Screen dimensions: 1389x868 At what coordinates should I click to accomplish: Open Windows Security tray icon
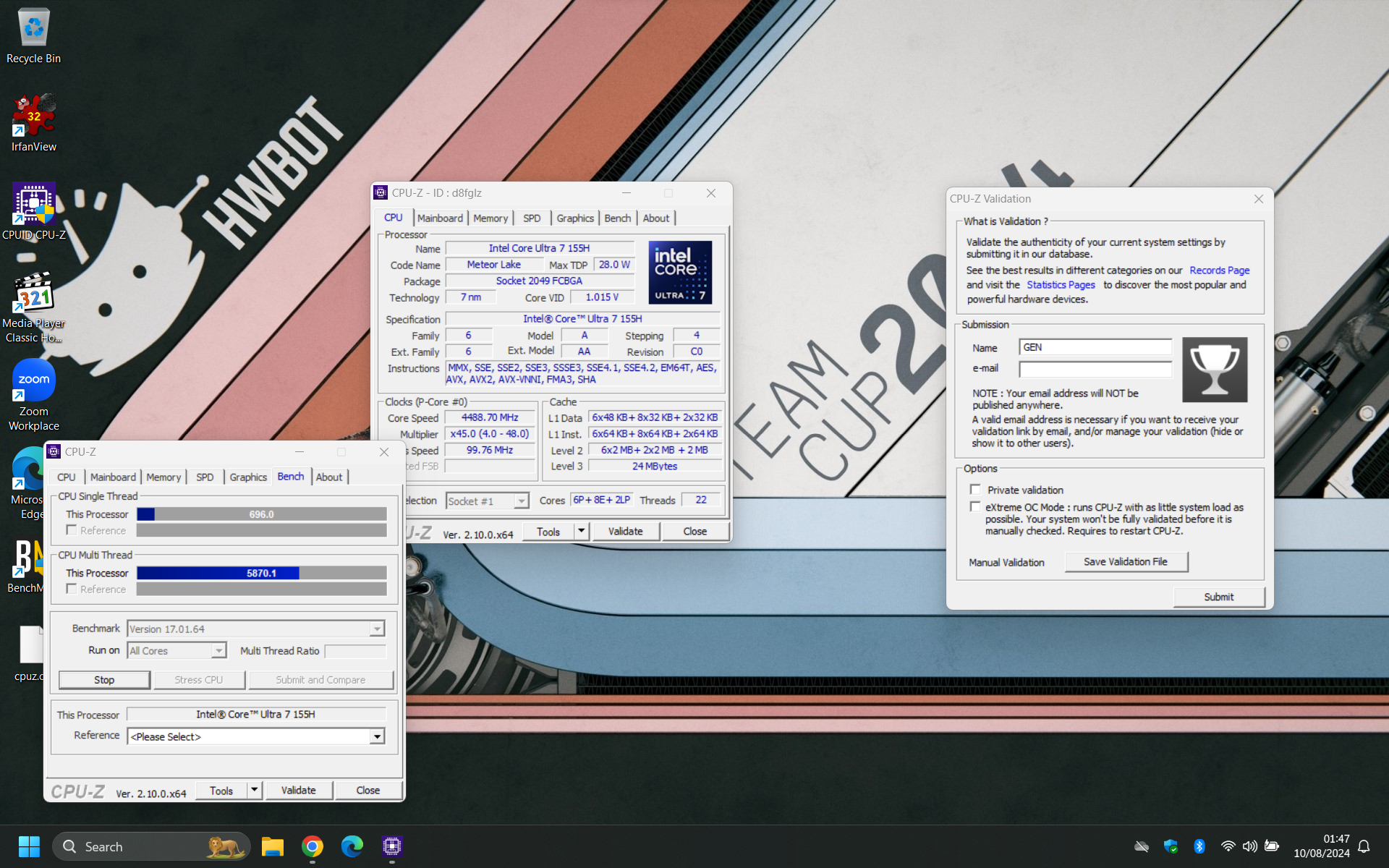[1171, 846]
